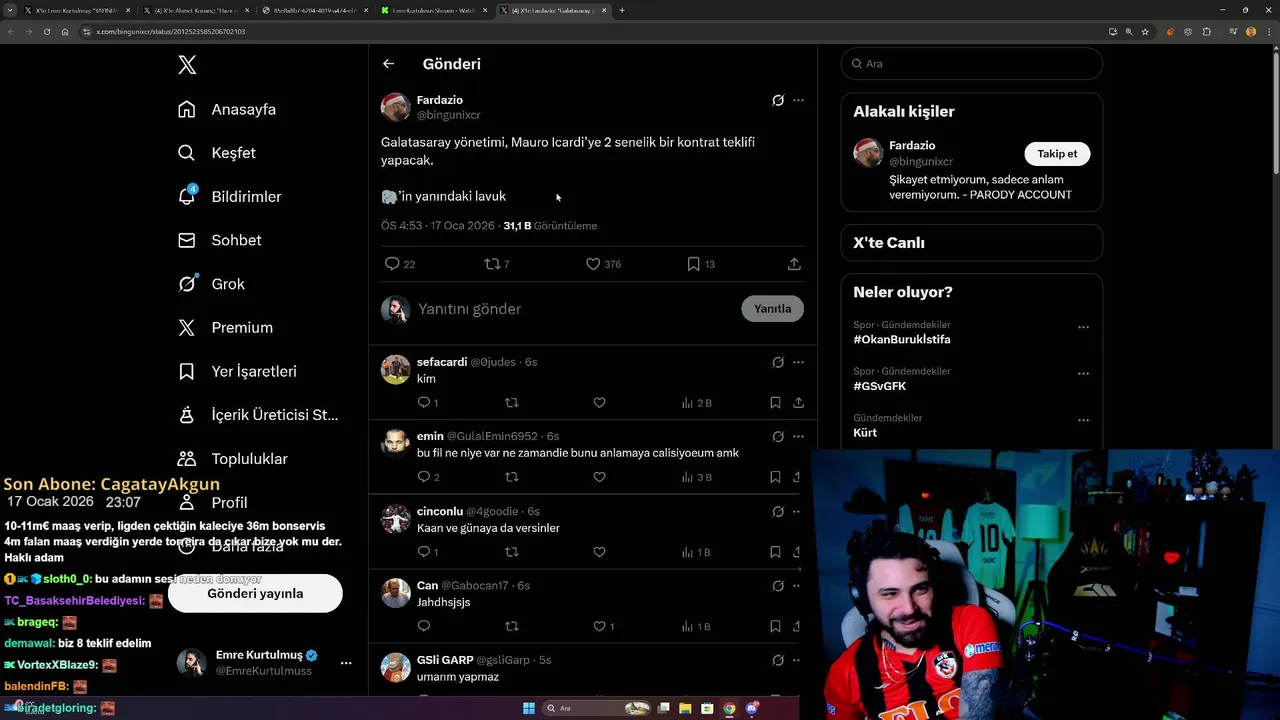
Task: Reload the page in browser toolbar
Action: (47, 31)
